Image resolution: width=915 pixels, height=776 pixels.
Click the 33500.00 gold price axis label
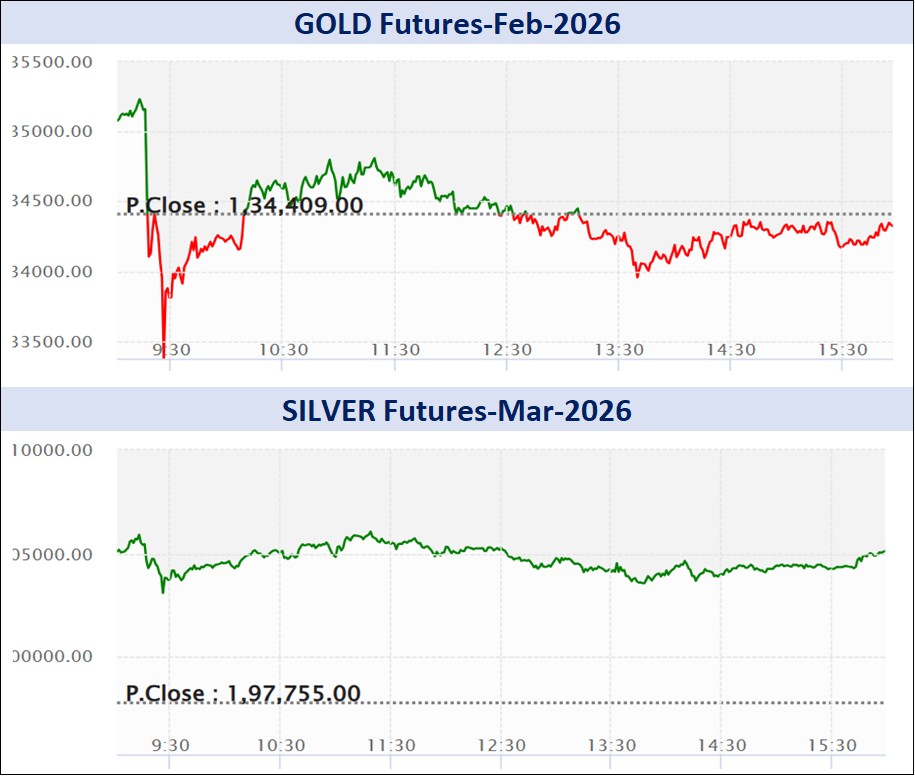(x=51, y=342)
